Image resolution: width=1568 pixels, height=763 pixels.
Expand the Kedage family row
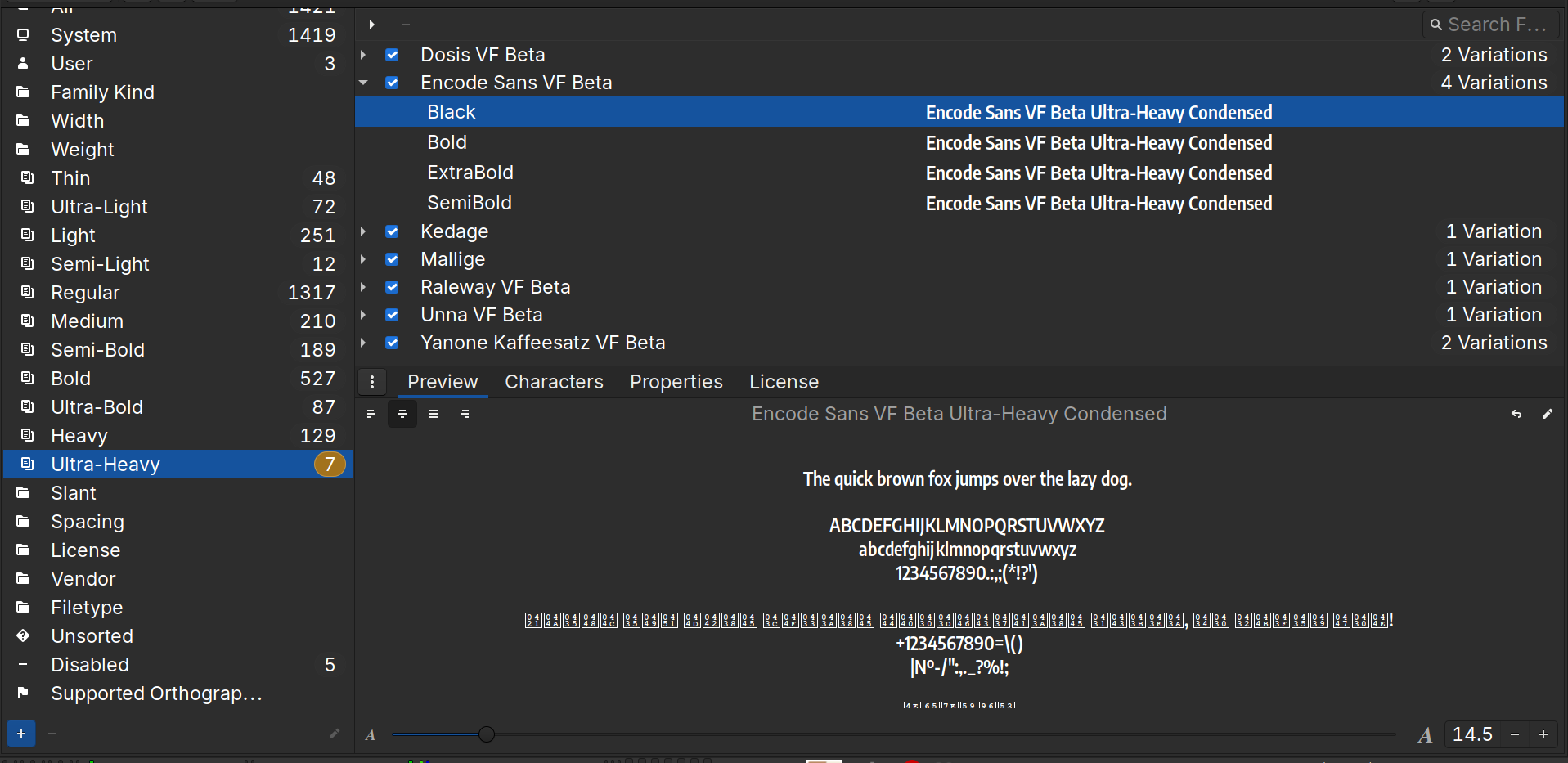364,231
